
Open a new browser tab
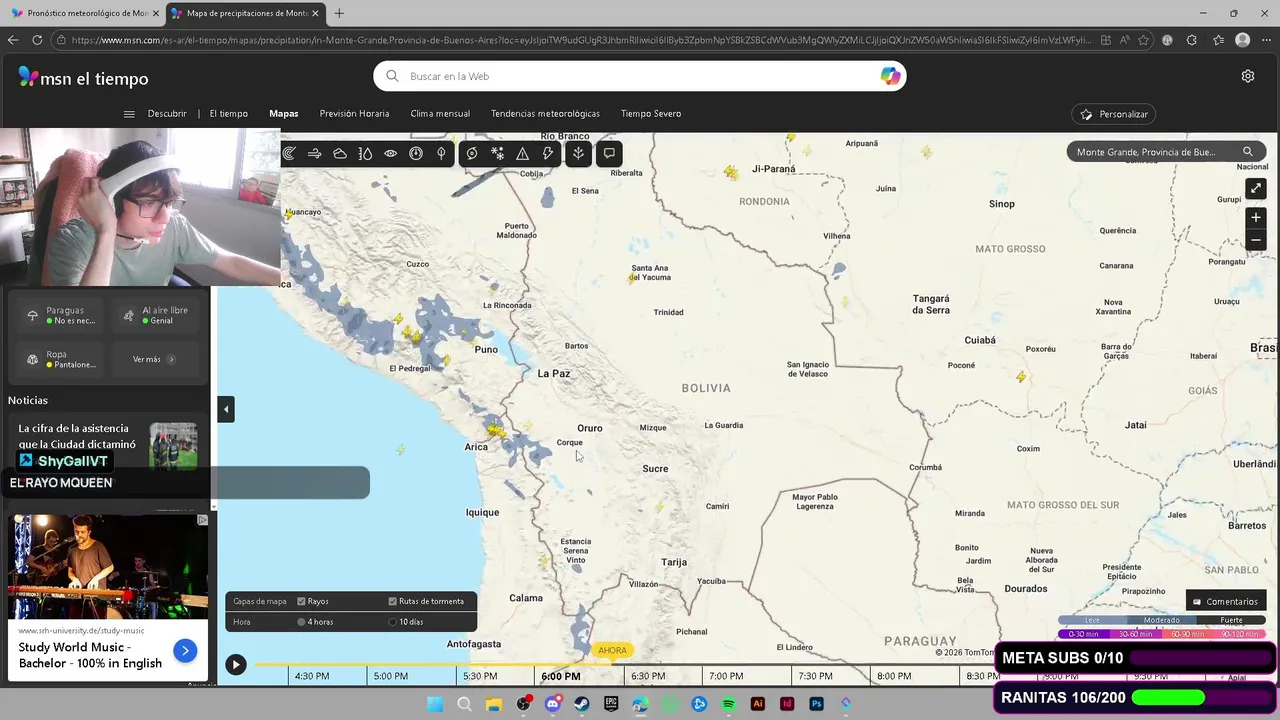coord(339,13)
